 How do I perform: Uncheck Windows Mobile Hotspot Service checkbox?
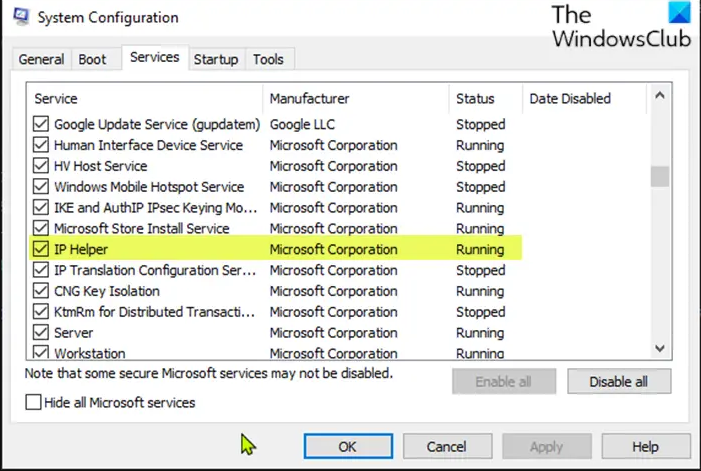pyautogui.click(x=40, y=187)
